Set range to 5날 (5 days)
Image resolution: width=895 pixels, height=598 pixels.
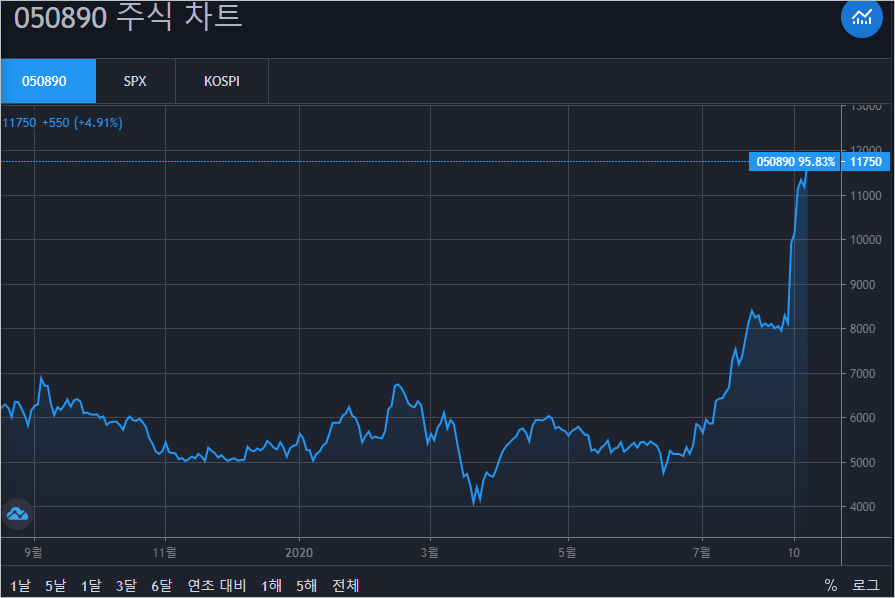click(55, 585)
